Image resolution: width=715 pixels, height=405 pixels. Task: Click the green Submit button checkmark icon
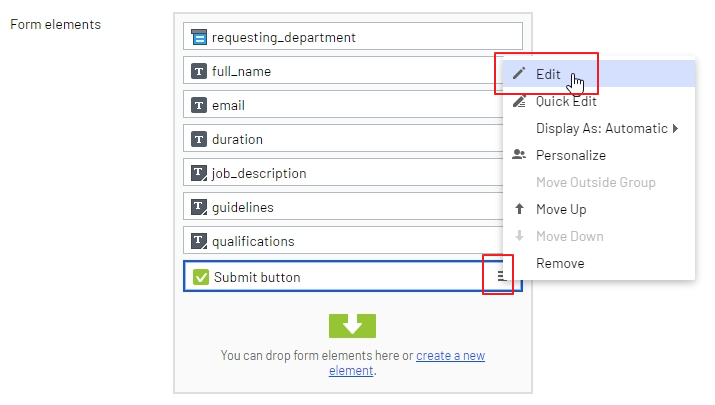click(200, 277)
